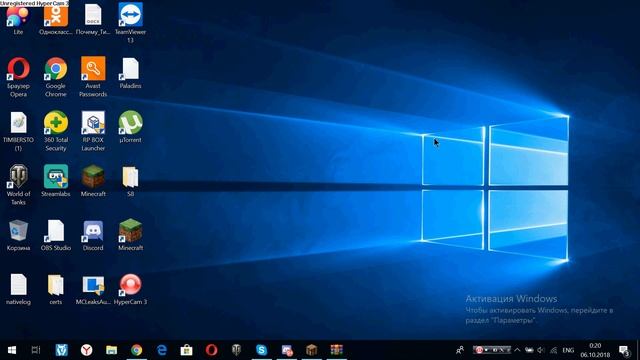Open Microsoft Store from the taskbar
Screen dimensions: 640x360
pyautogui.click(x=187, y=350)
